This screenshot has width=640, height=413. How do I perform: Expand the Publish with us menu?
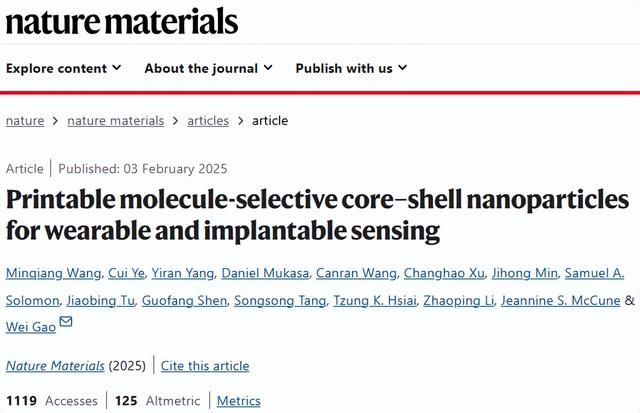[x=351, y=68]
